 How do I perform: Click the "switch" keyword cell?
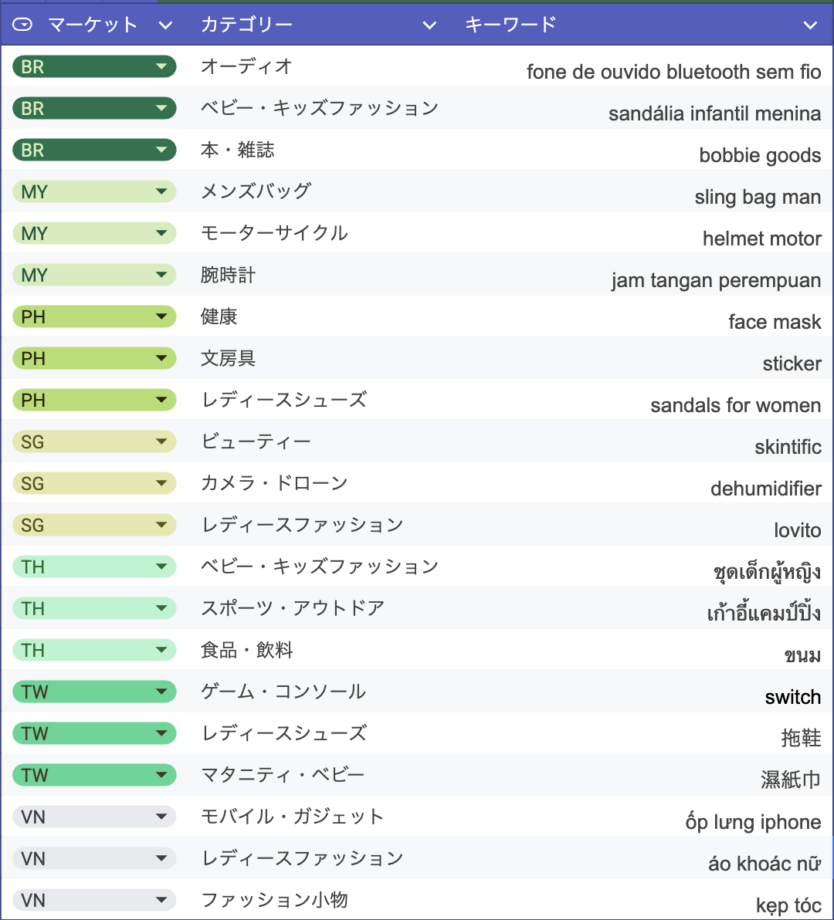tap(792, 697)
